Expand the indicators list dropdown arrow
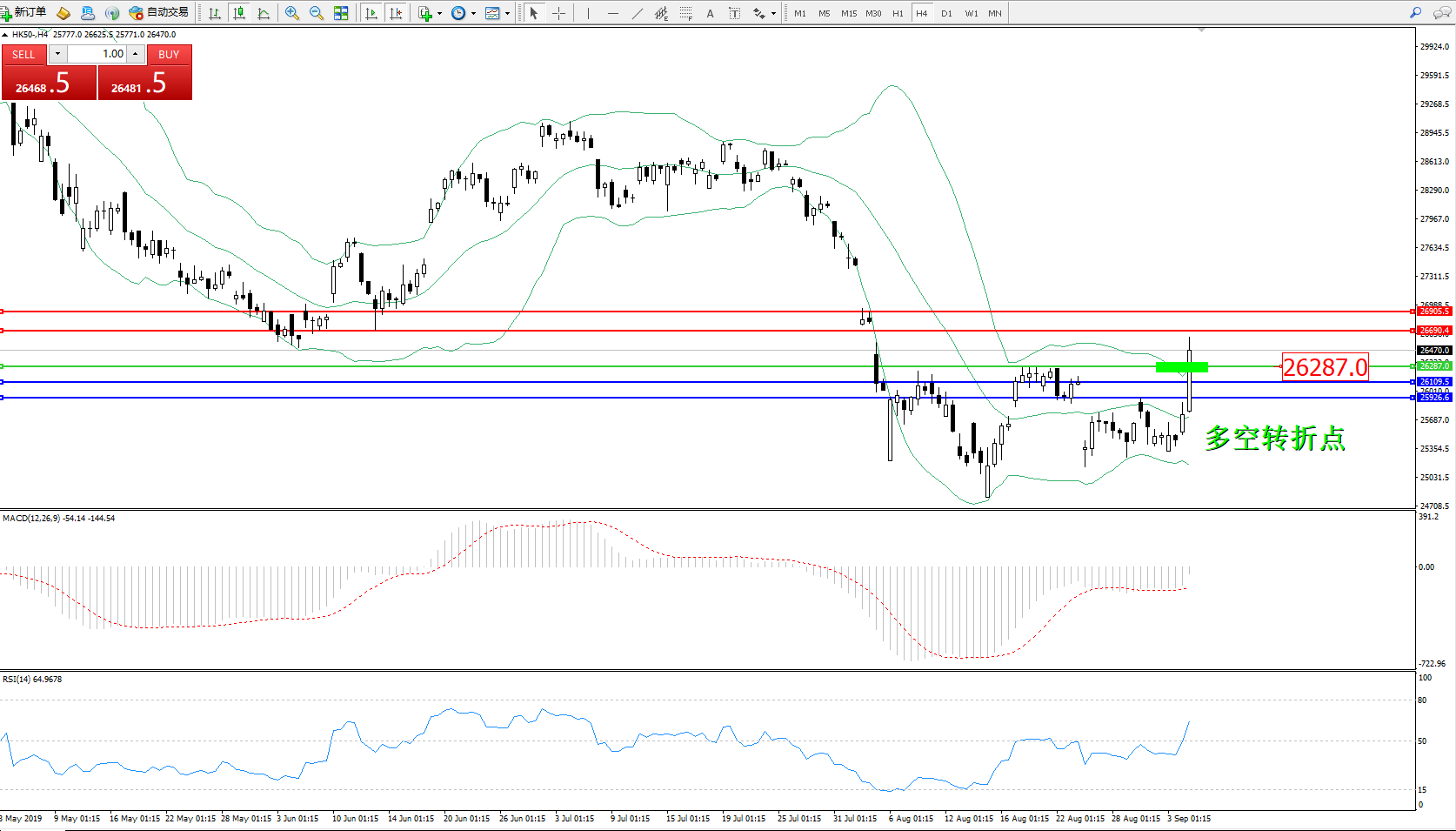 439,13
